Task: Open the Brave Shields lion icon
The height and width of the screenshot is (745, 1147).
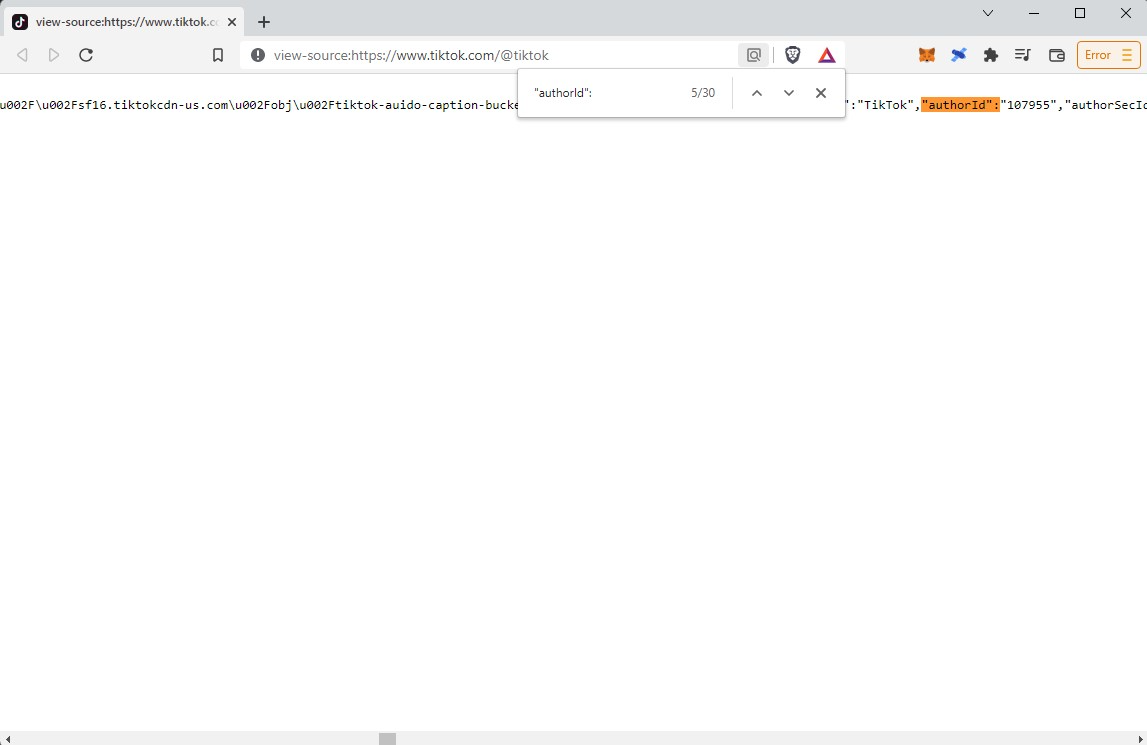Action: point(792,55)
